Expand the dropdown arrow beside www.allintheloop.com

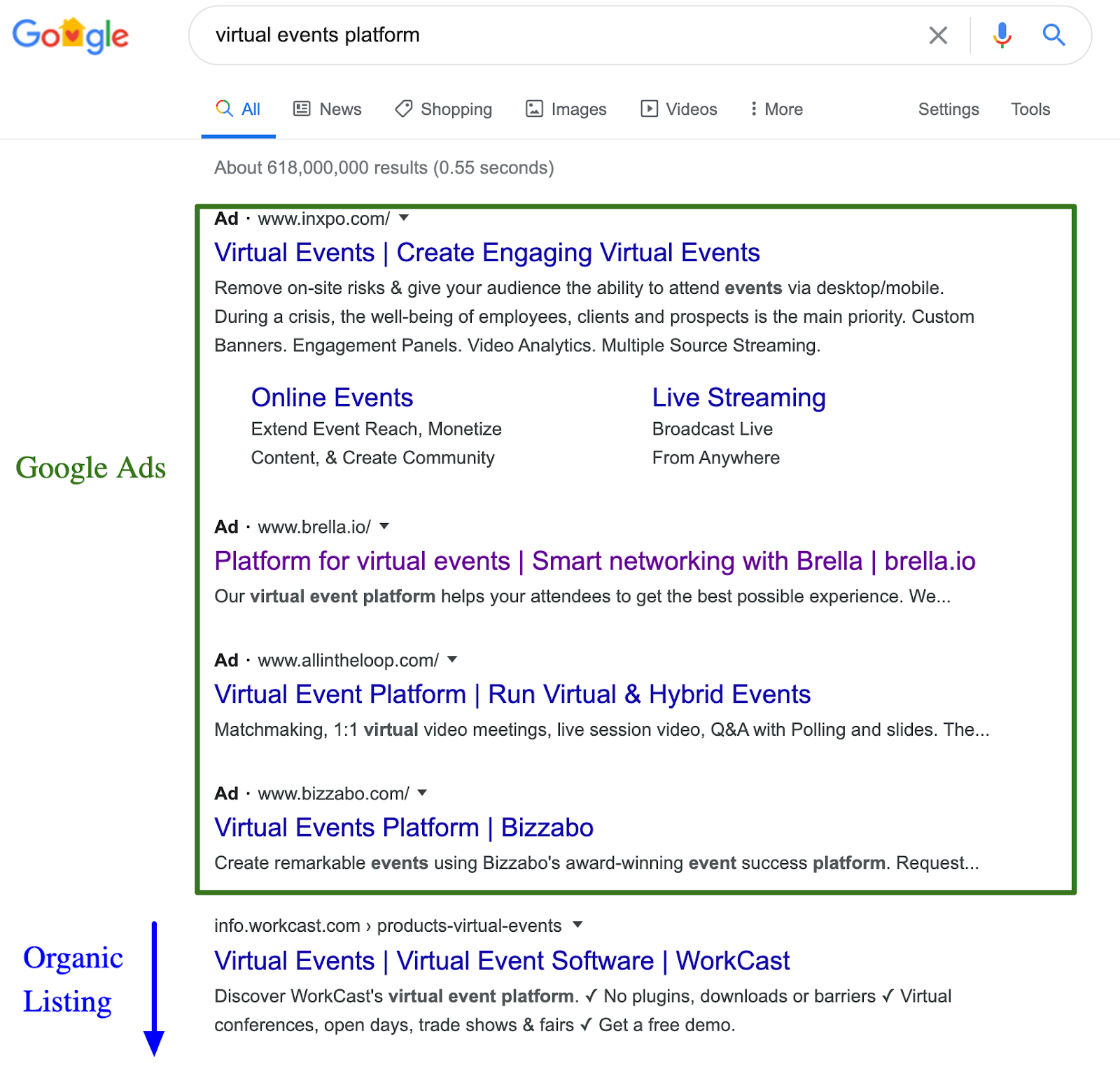click(x=452, y=659)
